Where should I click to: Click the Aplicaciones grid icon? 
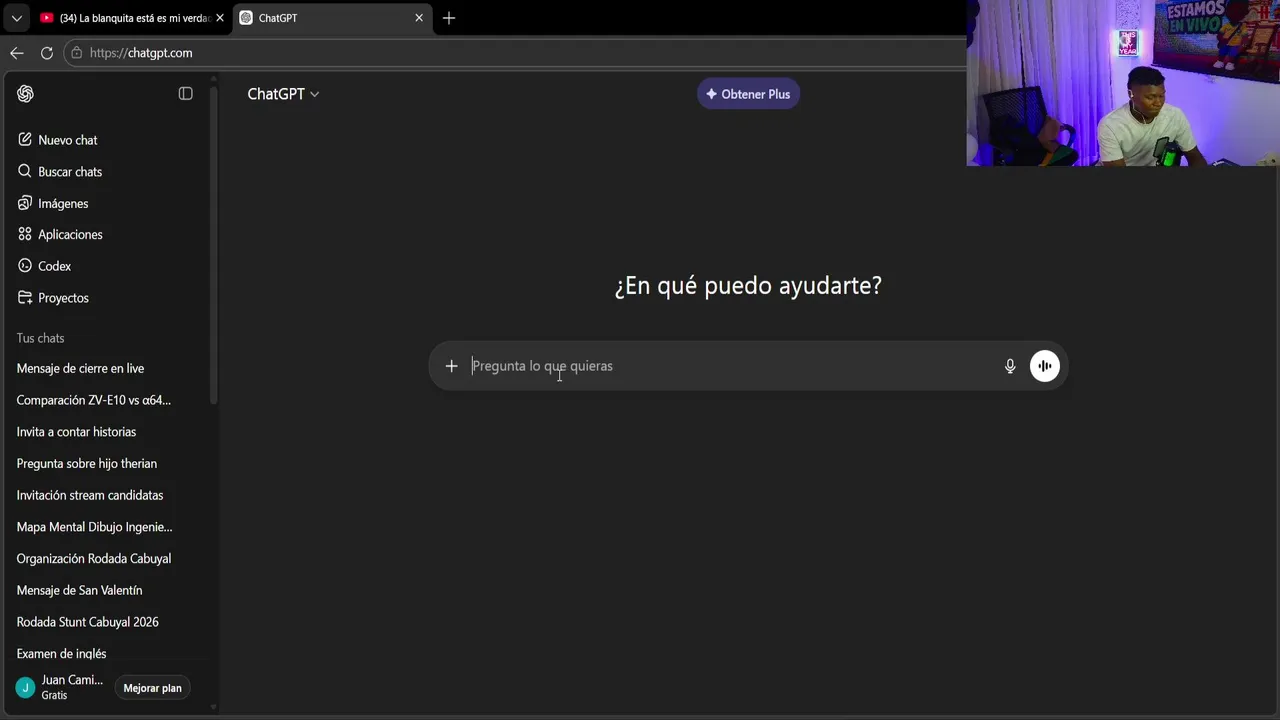25,234
